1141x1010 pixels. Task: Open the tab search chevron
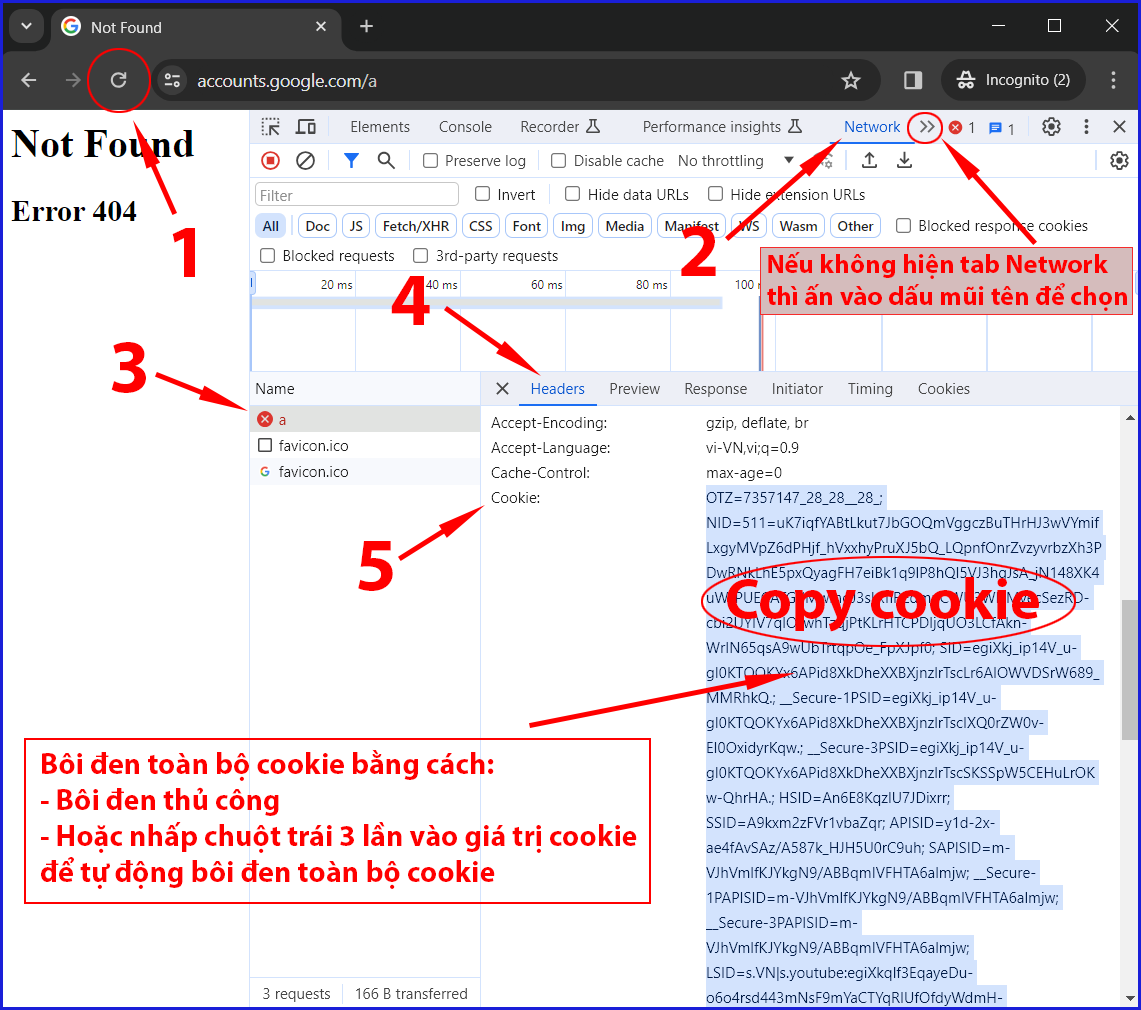pos(27,27)
